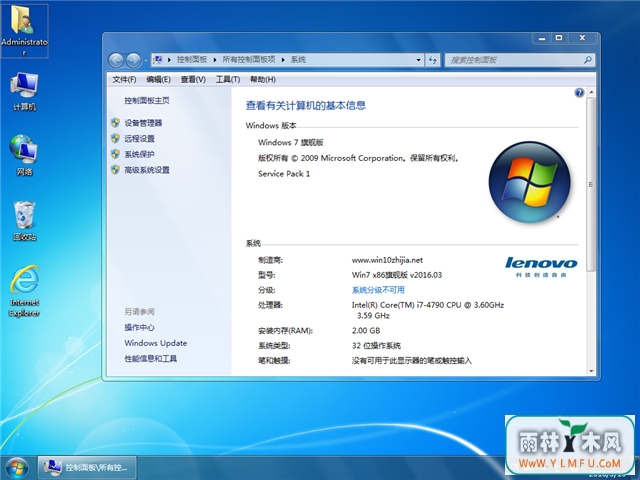This screenshot has height=480, width=640.
Task: Click the shield icon beside 系统保护
Action: click(116, 154)
